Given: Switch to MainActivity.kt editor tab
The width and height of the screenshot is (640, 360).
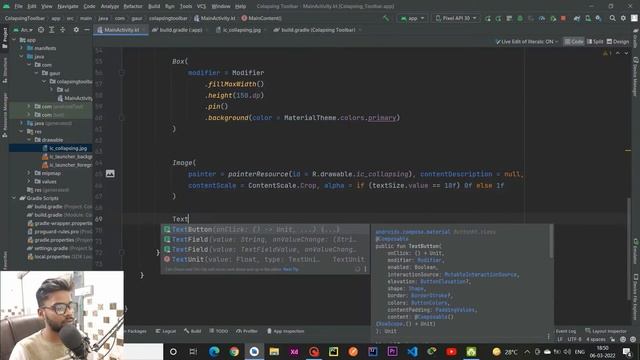Looking at the screenshot, I should [121, 30].
